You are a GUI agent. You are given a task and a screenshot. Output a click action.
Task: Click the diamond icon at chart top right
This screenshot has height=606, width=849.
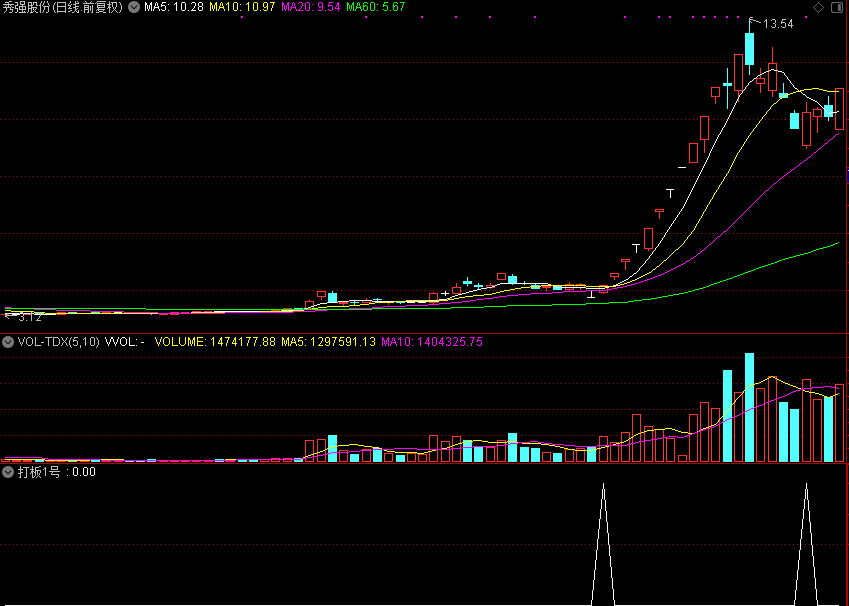(819, 7)
